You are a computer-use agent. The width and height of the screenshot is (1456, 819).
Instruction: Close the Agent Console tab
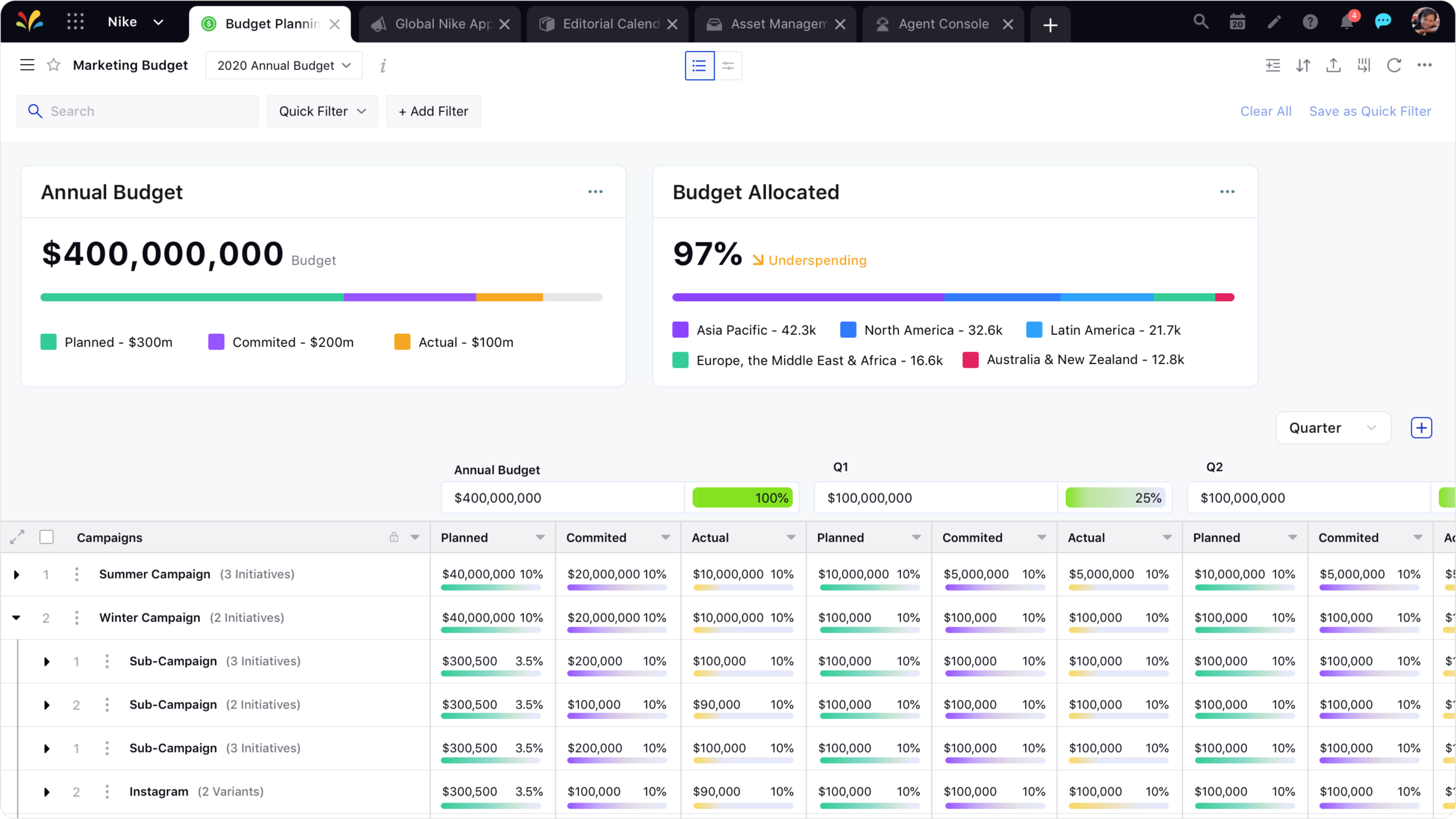[x=1008, y=24]
